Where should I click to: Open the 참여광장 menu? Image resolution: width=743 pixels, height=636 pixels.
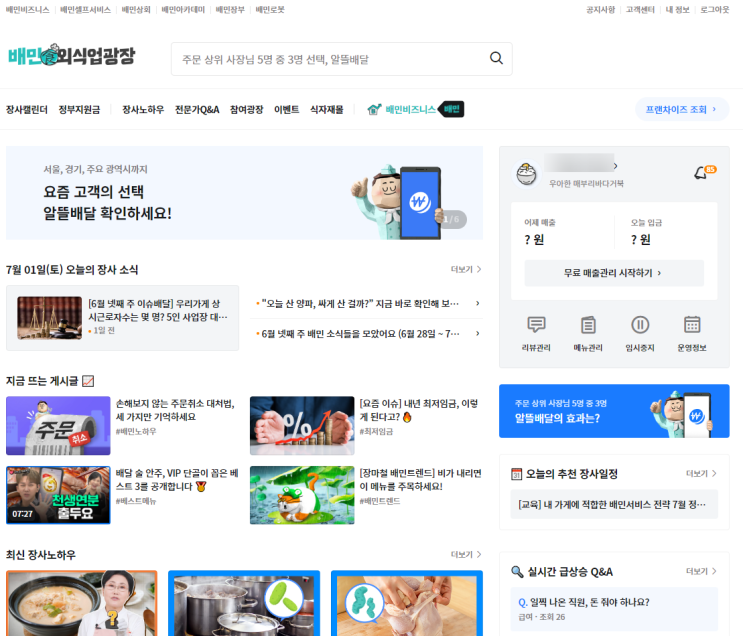[x=246, y=109]
